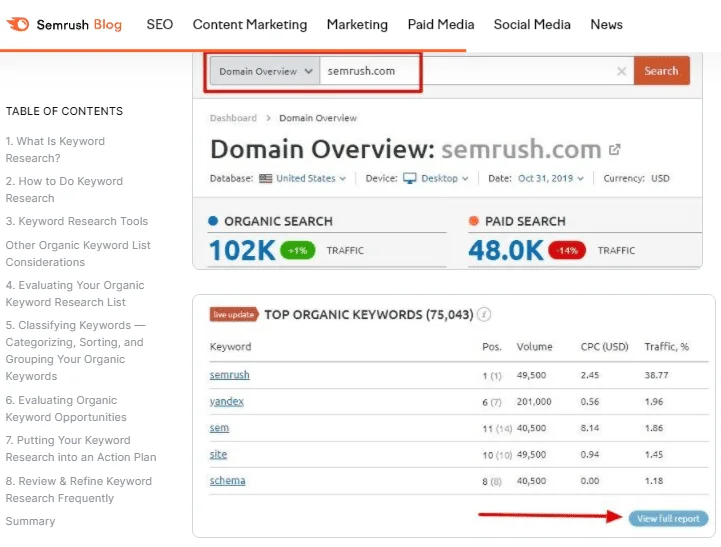Open Content Marketing in the top navigation
The image size is (721, 547).
click(x=249, y=24)
